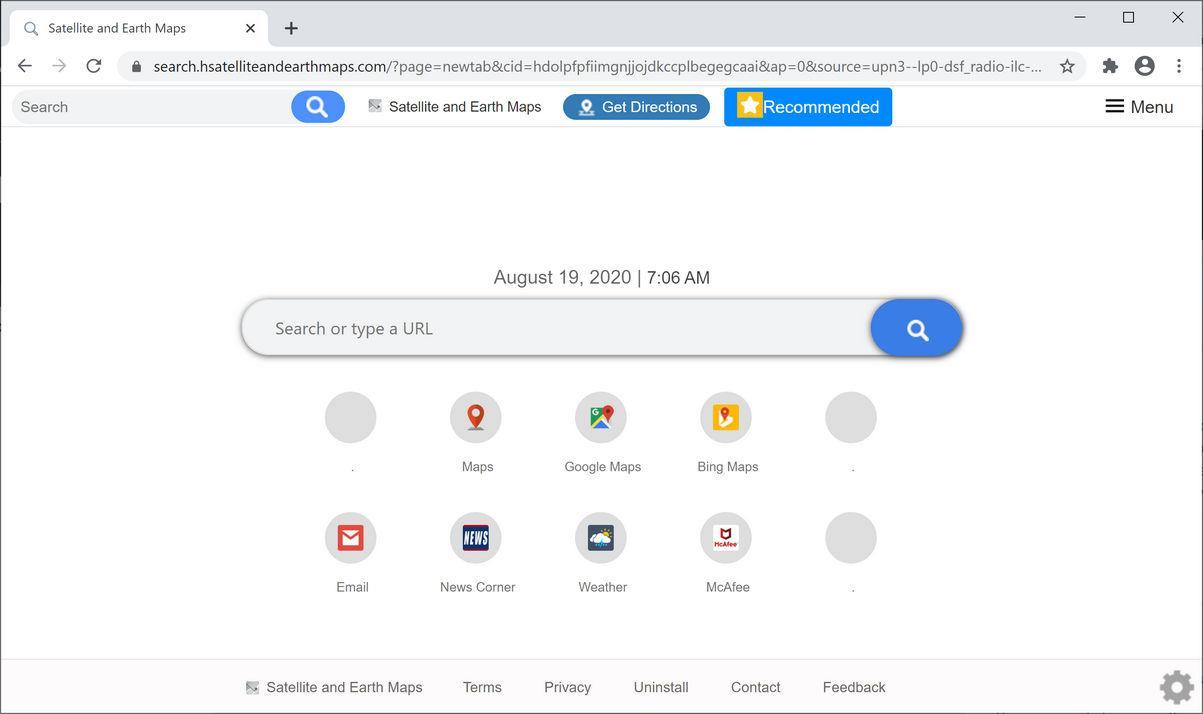This screenshot has height=714, width=1203.
Task: Open the Chrome three-dot menu
Action: point(1178,65)
